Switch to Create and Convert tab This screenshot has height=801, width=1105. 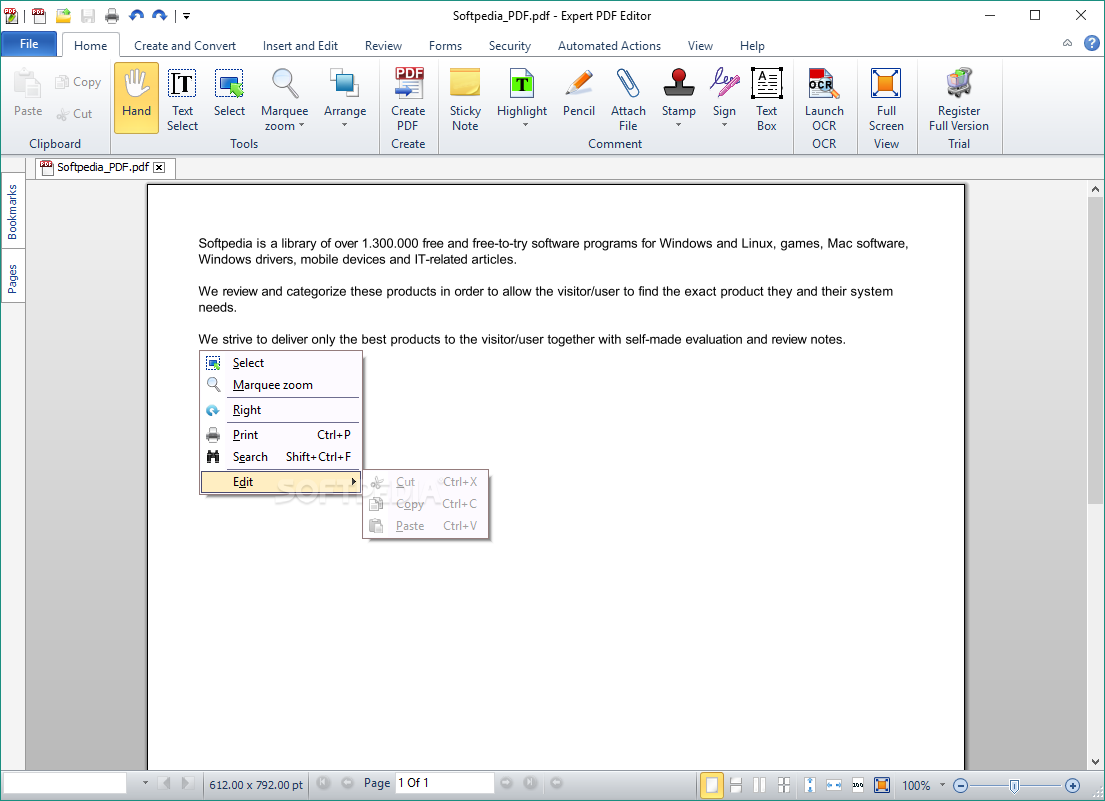tap(185, 46)
